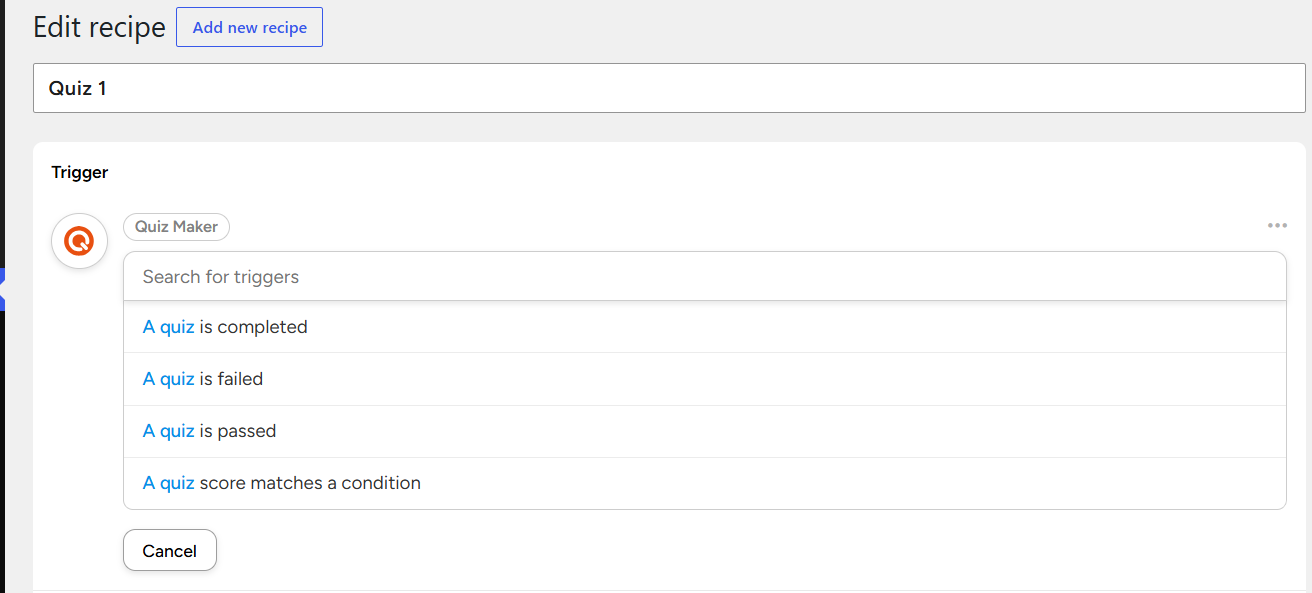Screen dimensions: 1312x593
Task: Choose 'A quiz is completed' trigger
Action: [704, 327]
